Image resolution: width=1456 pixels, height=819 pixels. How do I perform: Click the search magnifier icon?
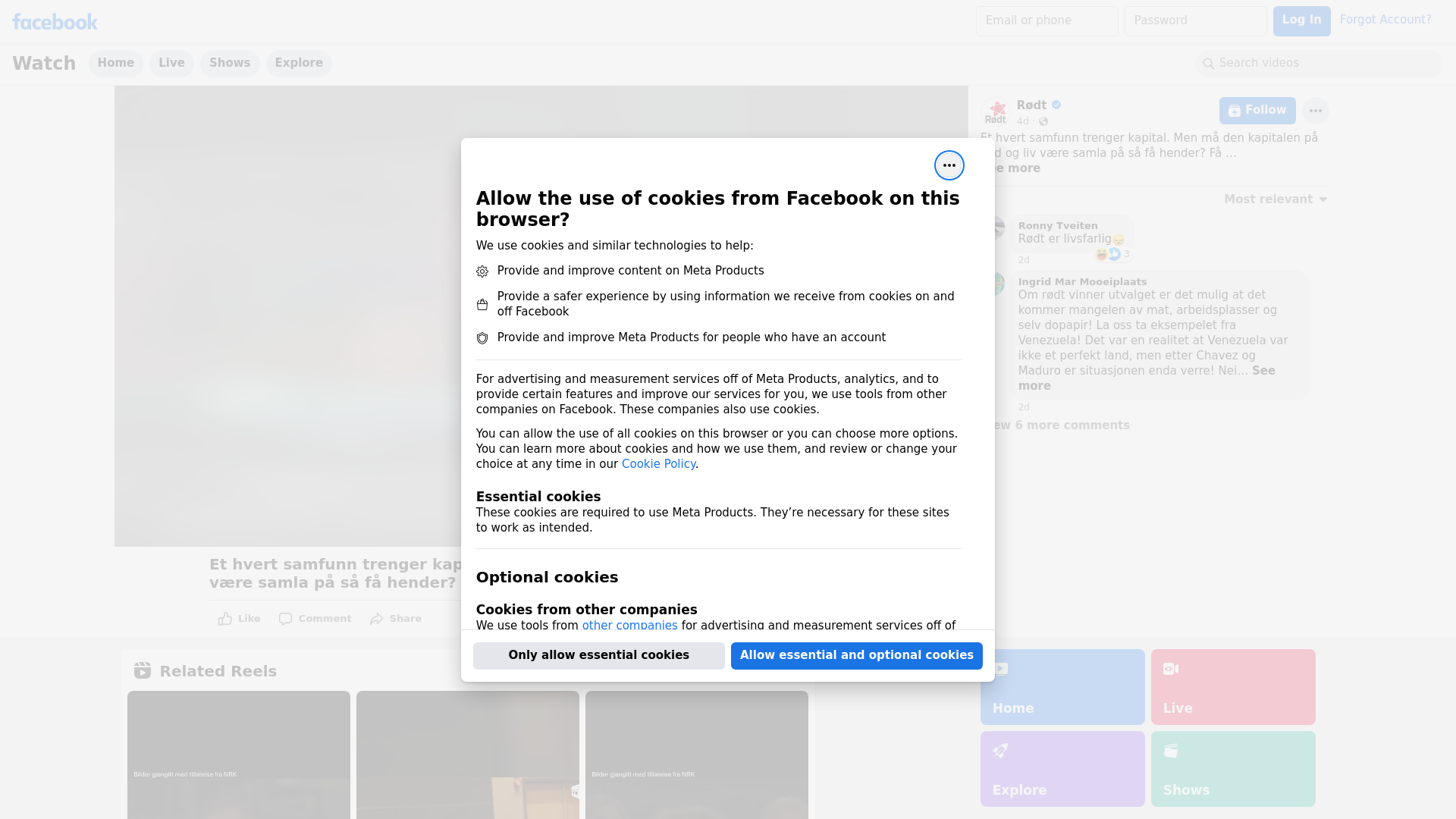pyautogui.click(x=1209, y=64)
